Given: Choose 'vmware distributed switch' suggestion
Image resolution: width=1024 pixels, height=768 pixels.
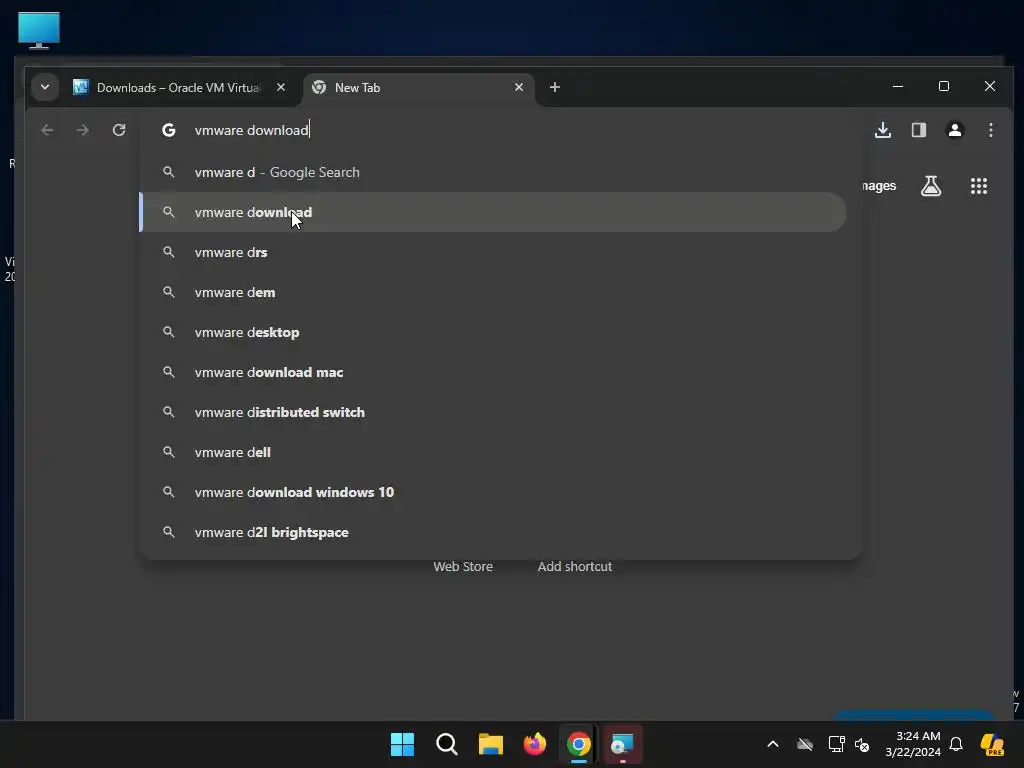Looking at the screenshot, I should coord(494,412).
